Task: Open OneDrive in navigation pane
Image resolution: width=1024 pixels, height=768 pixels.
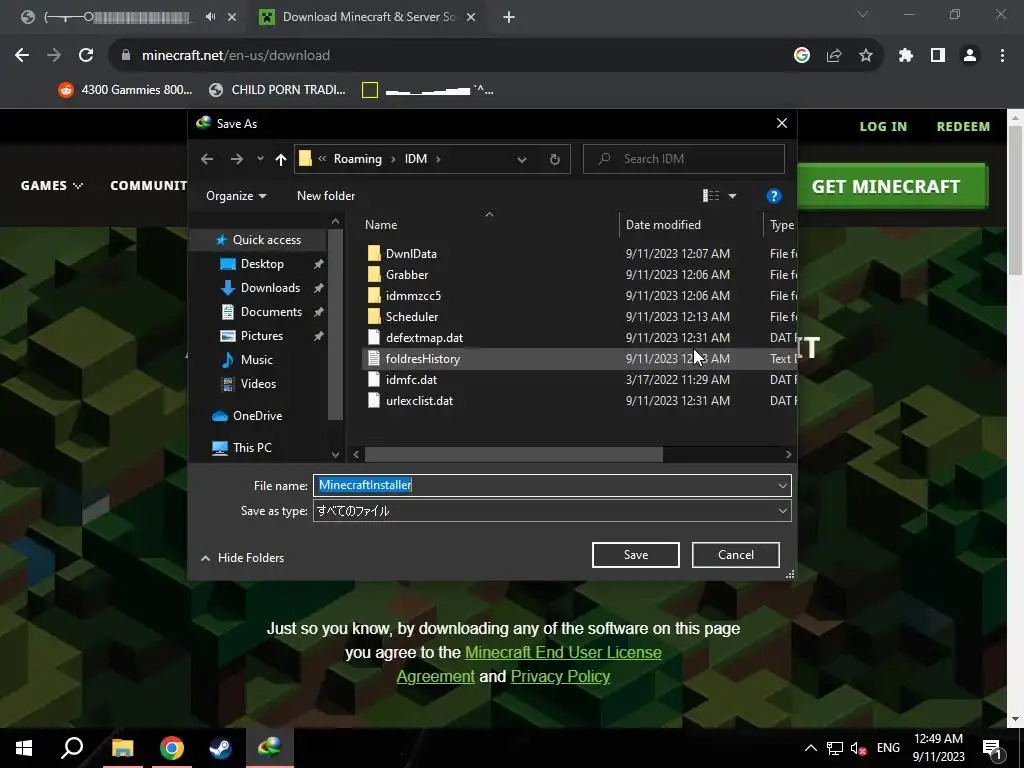Action: pos(257,415)
